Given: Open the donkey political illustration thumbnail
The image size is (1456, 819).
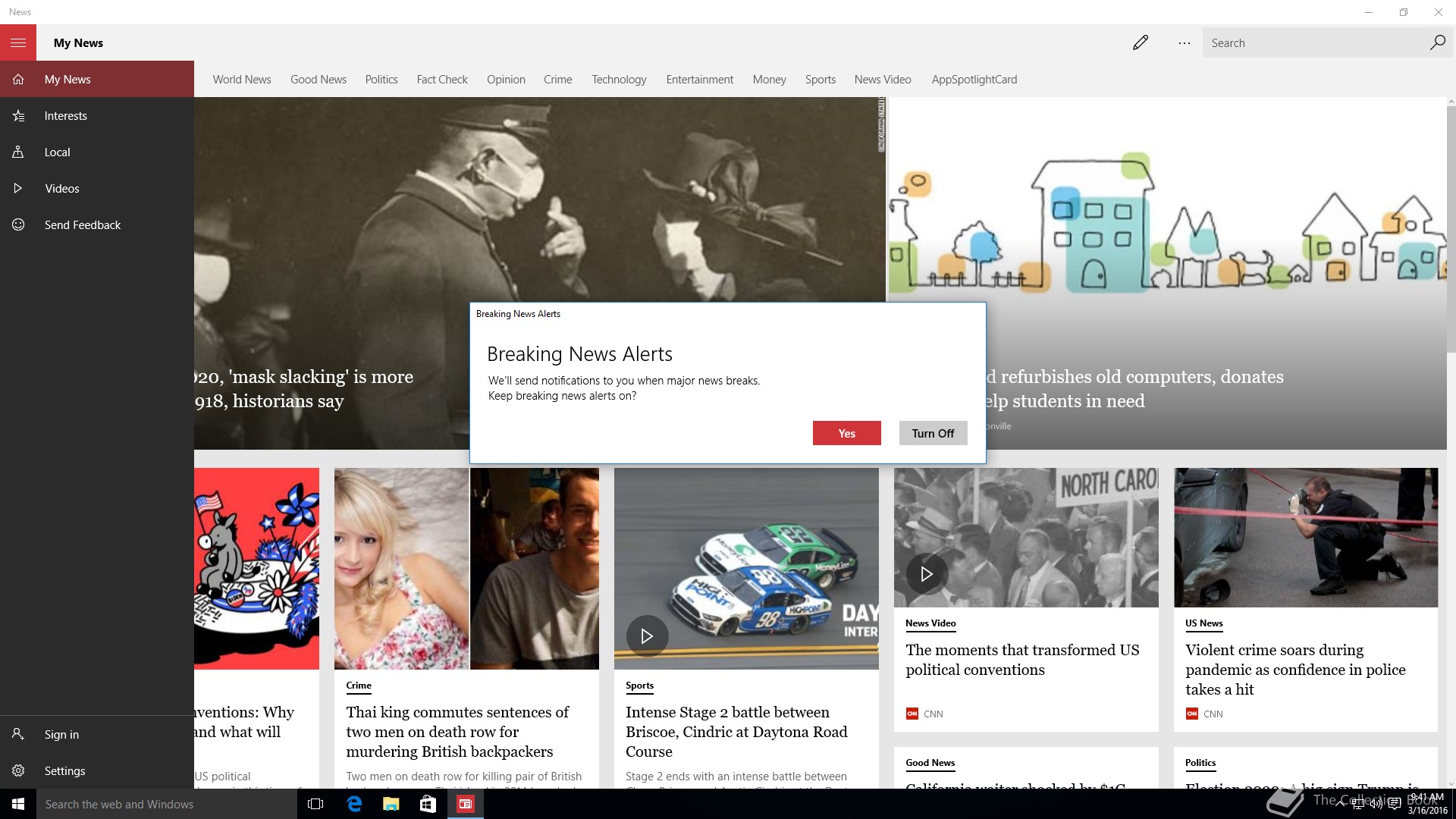Looking at the screenshot, I should point(256,569).
